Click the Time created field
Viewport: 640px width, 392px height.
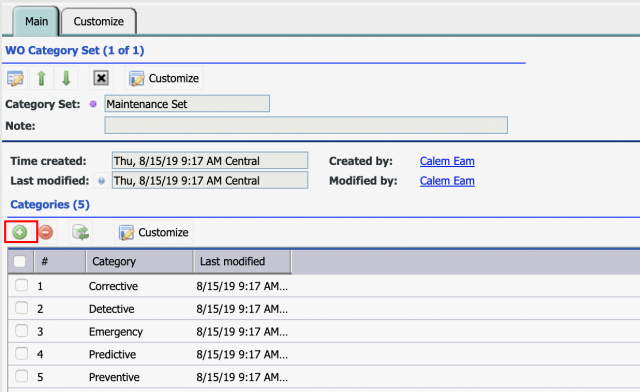(x=210, y=160)
